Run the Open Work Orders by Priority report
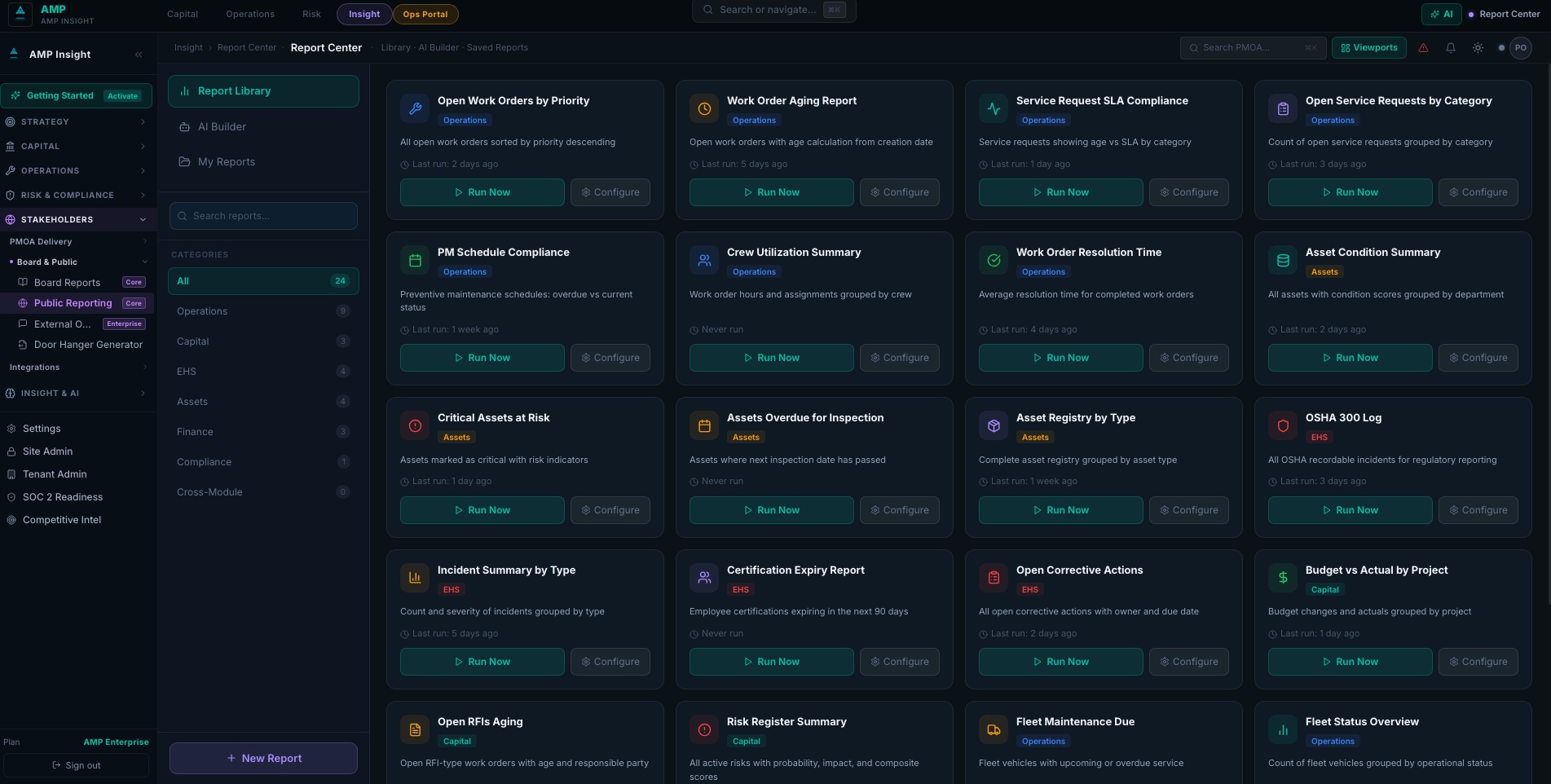Screen dimensions: 1551x784 click(482, 192)
